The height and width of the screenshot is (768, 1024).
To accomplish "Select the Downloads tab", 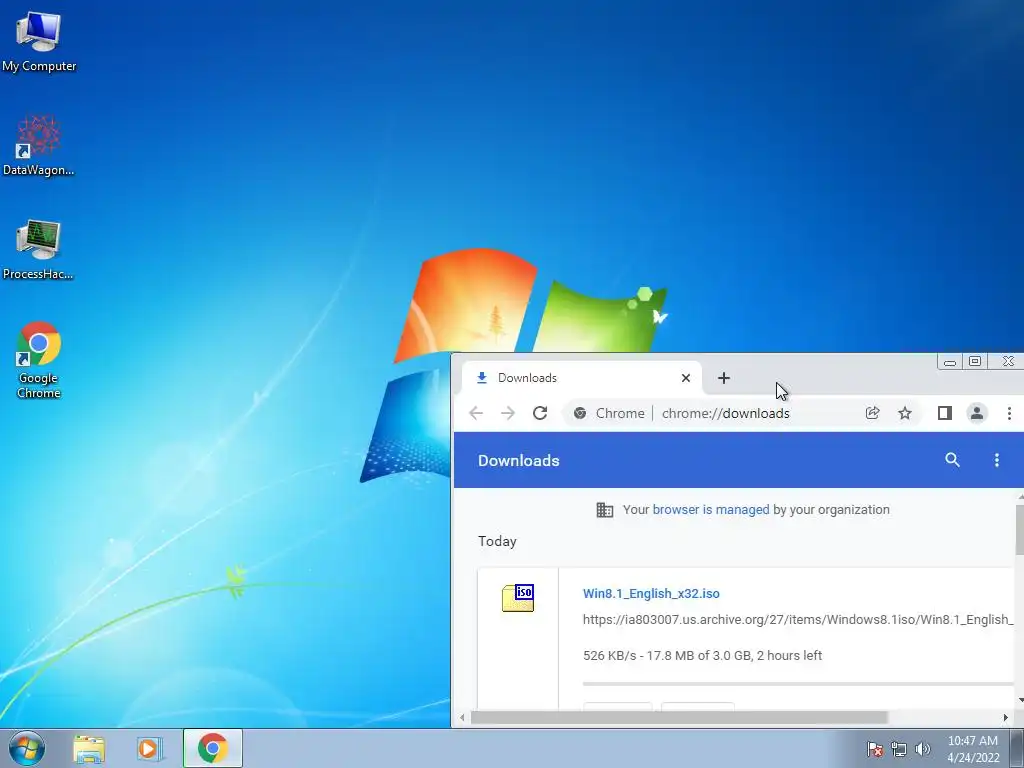I will [x=581, y=378].
